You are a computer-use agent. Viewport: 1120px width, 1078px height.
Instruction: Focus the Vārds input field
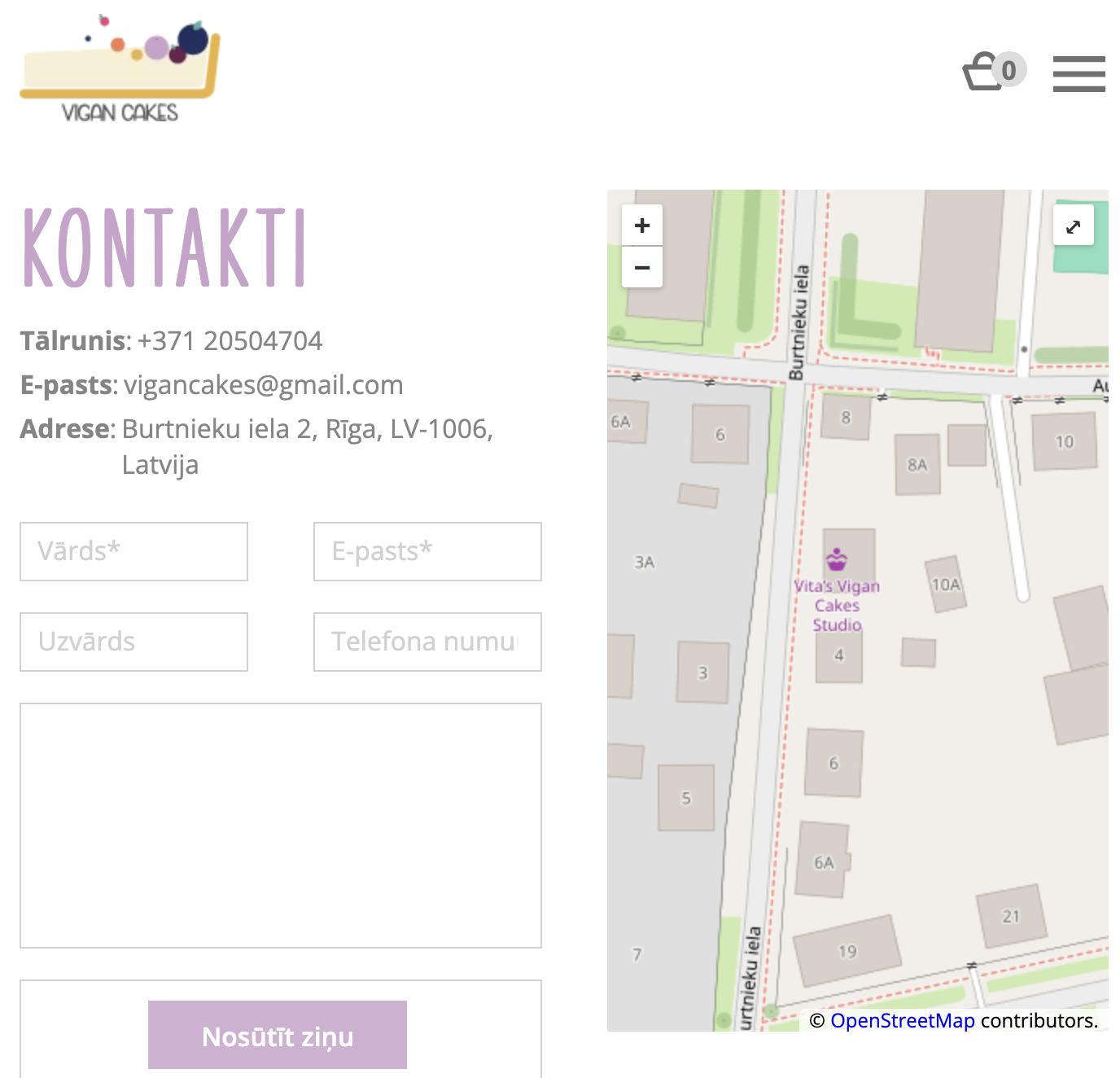(134, 552)
